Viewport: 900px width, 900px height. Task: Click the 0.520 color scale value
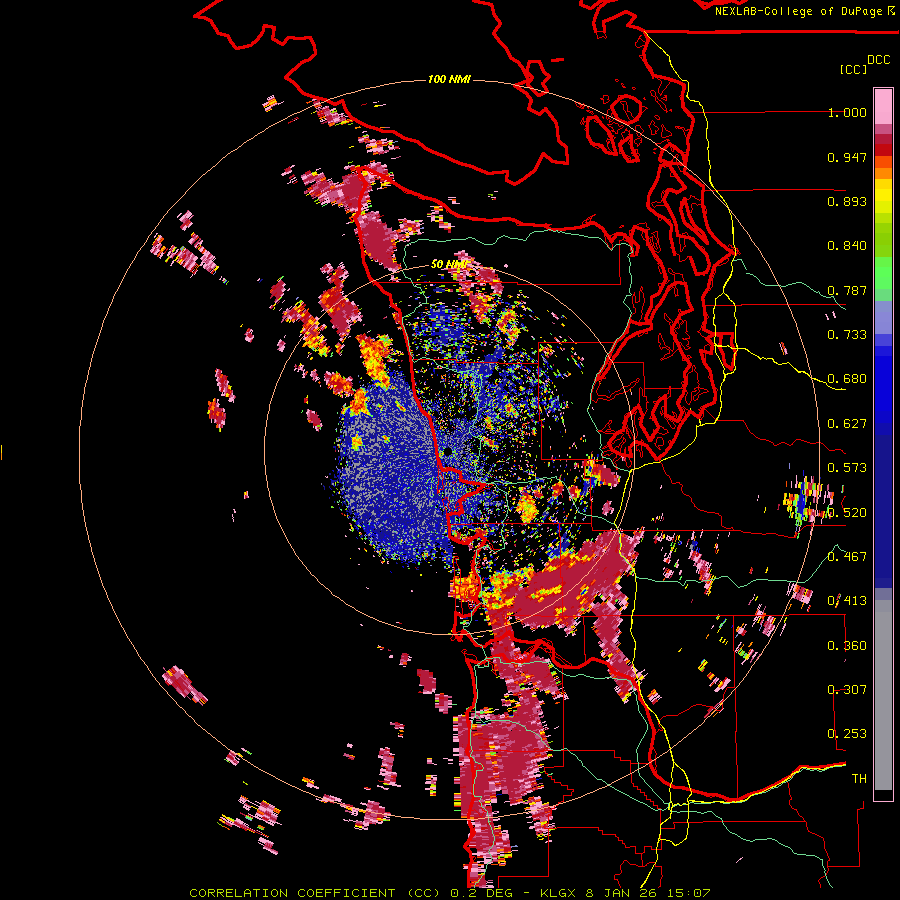point(847,512)
